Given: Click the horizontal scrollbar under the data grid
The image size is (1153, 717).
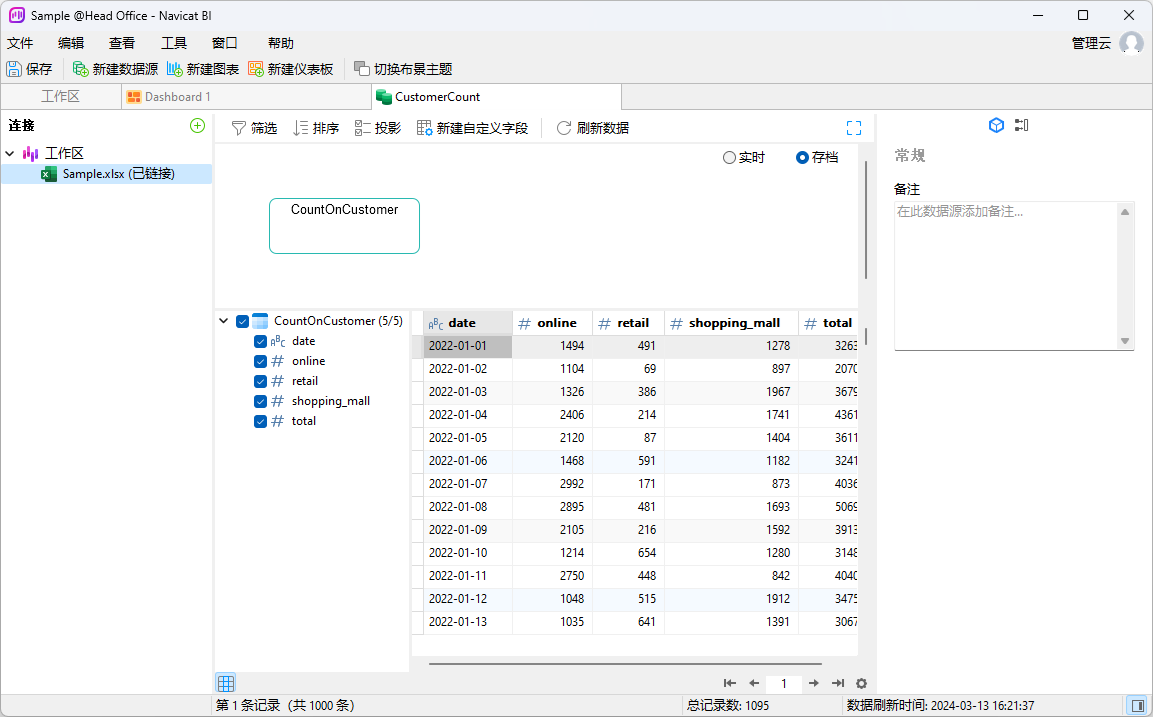Looking at the screenshot, I should (x=625, y=663).
